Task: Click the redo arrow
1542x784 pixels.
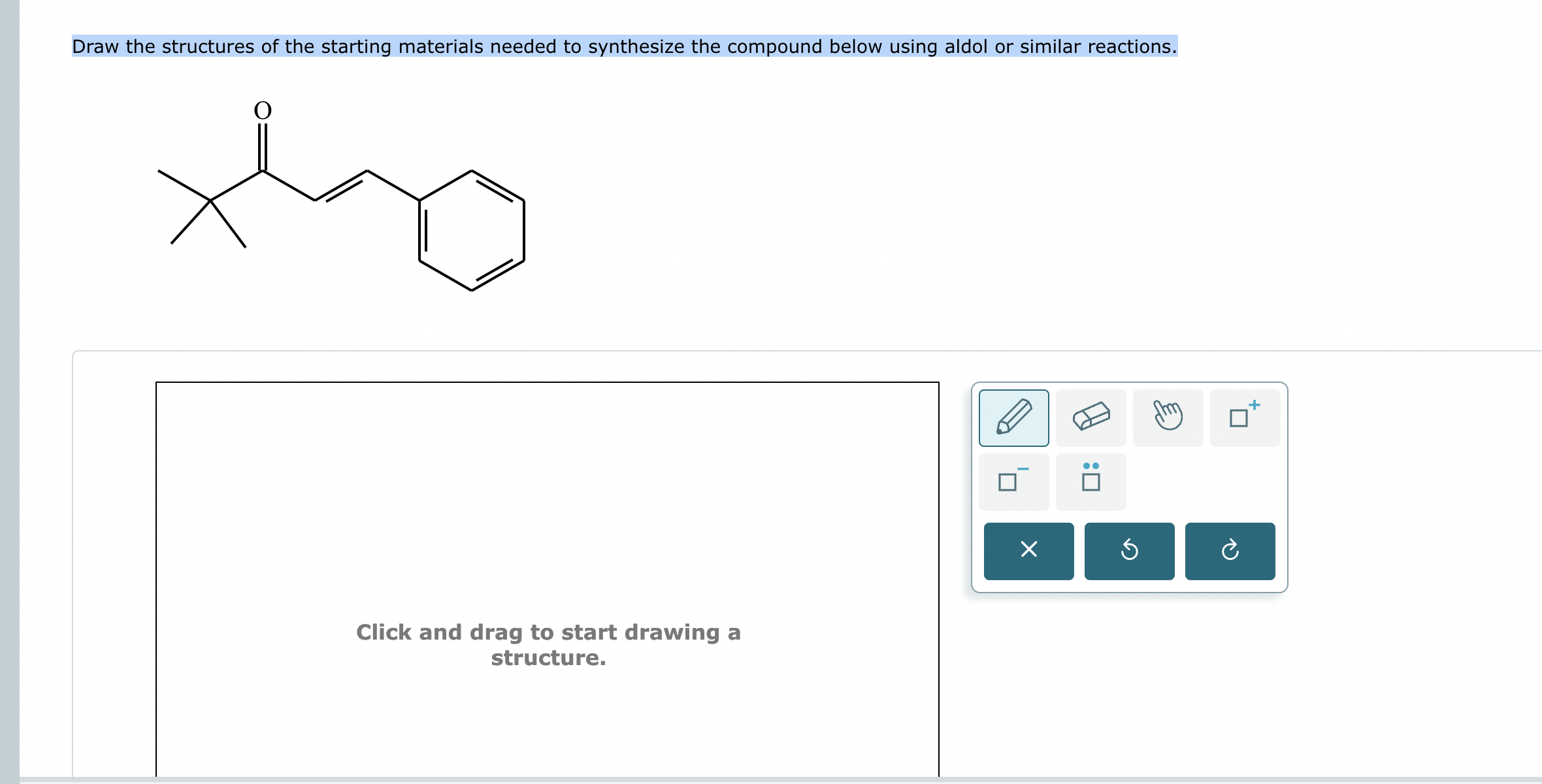Action: point(1230,551)
